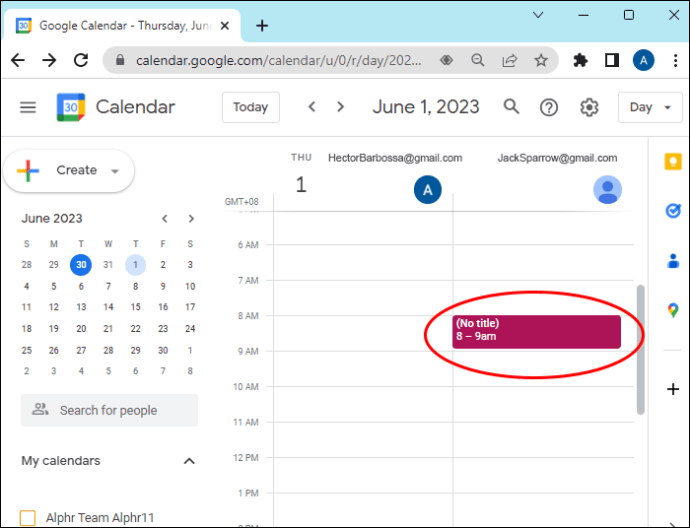The image size is (690, 528).
Task: Collapse the My calendars section
Action: (189, 461)
